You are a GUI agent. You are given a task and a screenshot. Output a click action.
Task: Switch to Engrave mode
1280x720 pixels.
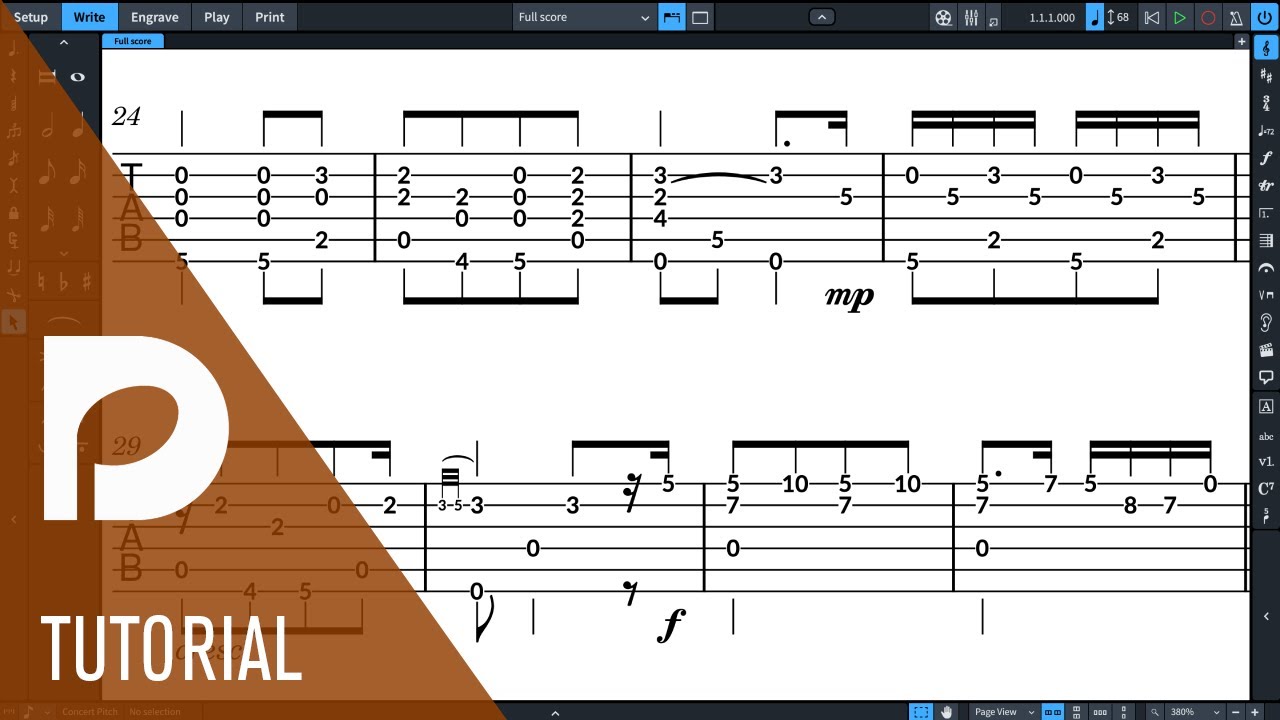click(x=155, y=17)
